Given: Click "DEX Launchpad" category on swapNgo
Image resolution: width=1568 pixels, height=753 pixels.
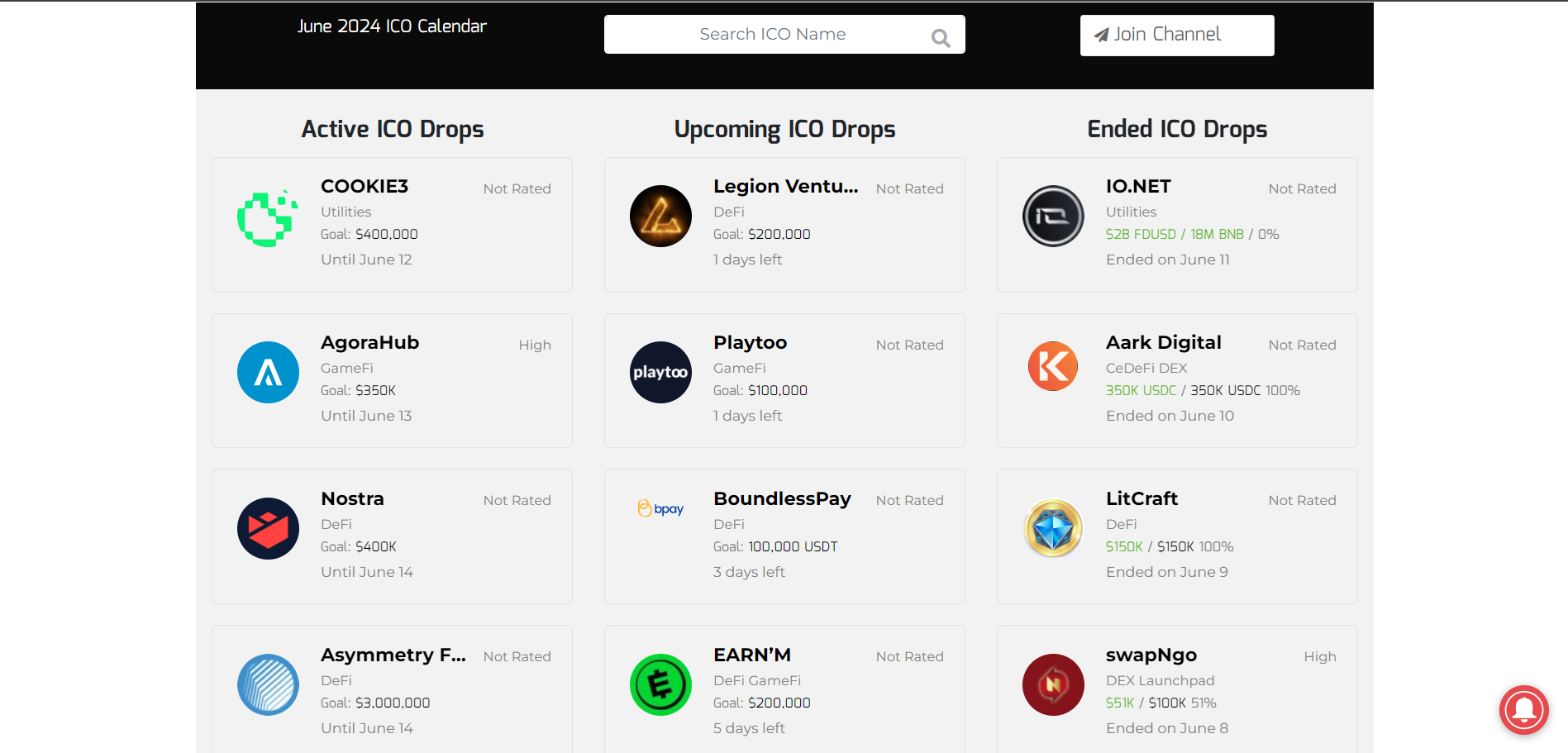Looking at the screenshot, I should tap(1161, 680).
